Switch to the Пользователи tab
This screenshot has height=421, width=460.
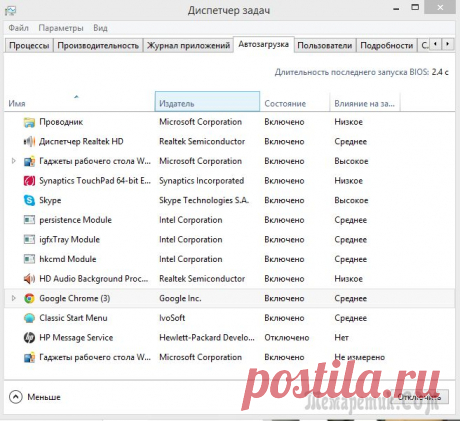click(x=324, y=45)
